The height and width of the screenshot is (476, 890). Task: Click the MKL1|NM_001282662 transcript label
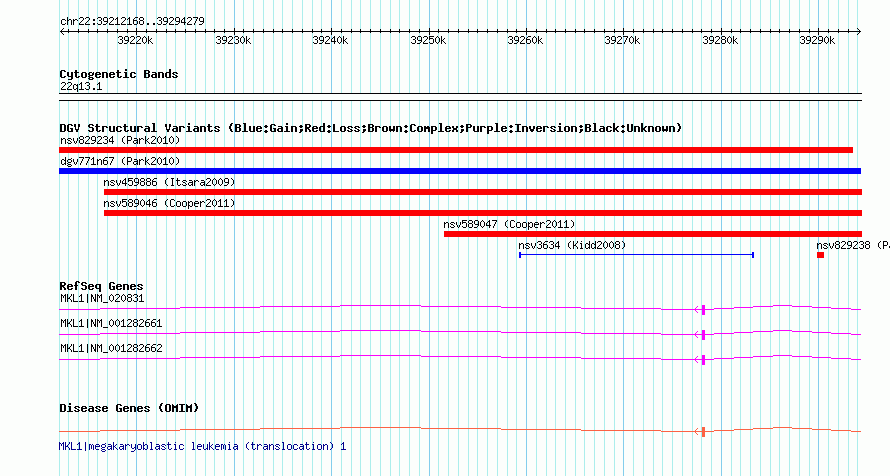(x=111, y=348)
